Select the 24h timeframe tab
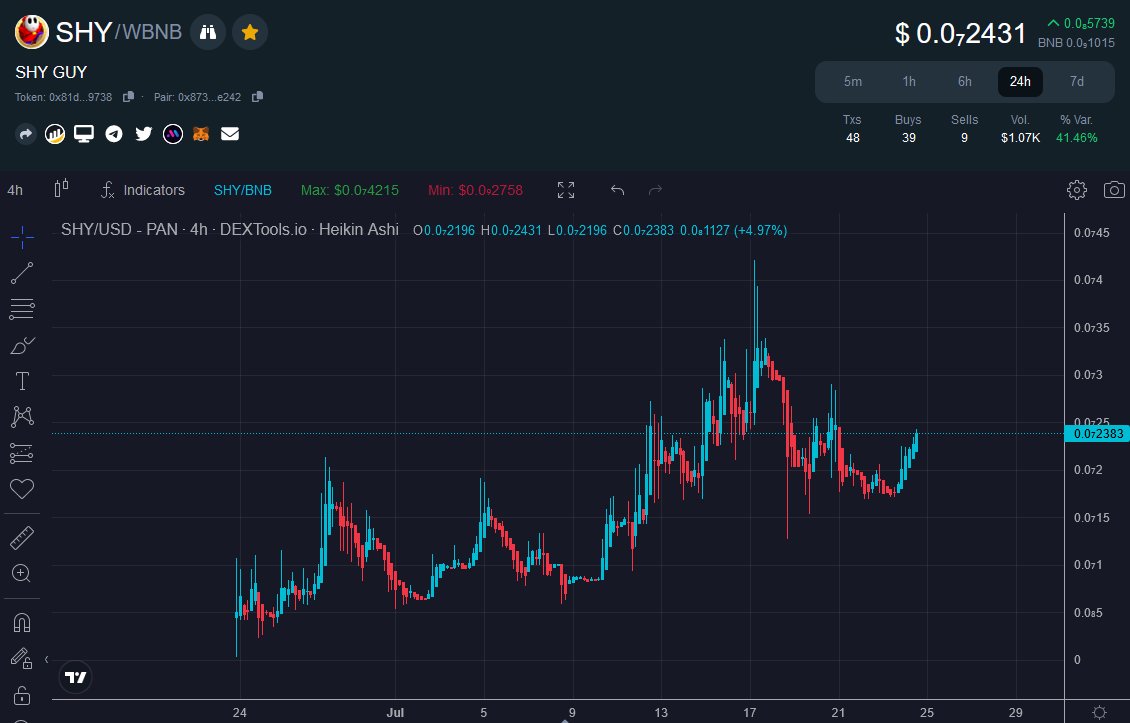This screenshot has height=723, width=1130. pyautogui.click(x=1020, y=81)
